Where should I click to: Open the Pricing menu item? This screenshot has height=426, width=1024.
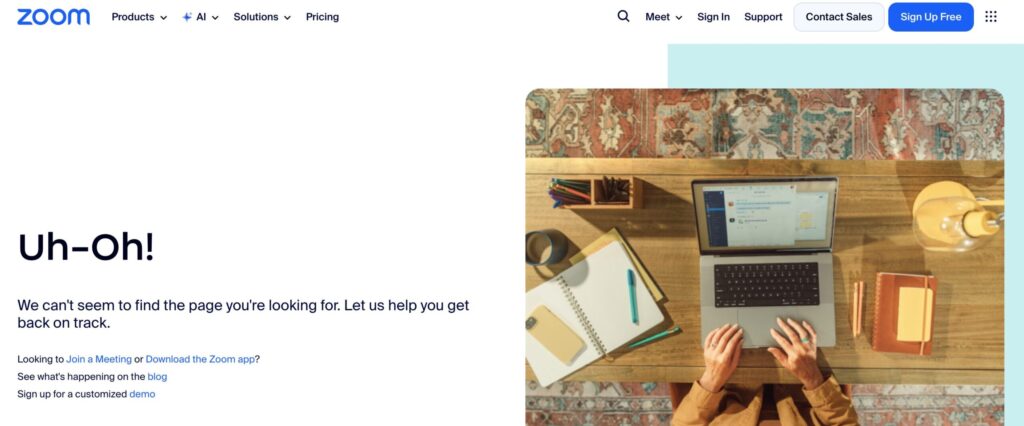[322, 17]
